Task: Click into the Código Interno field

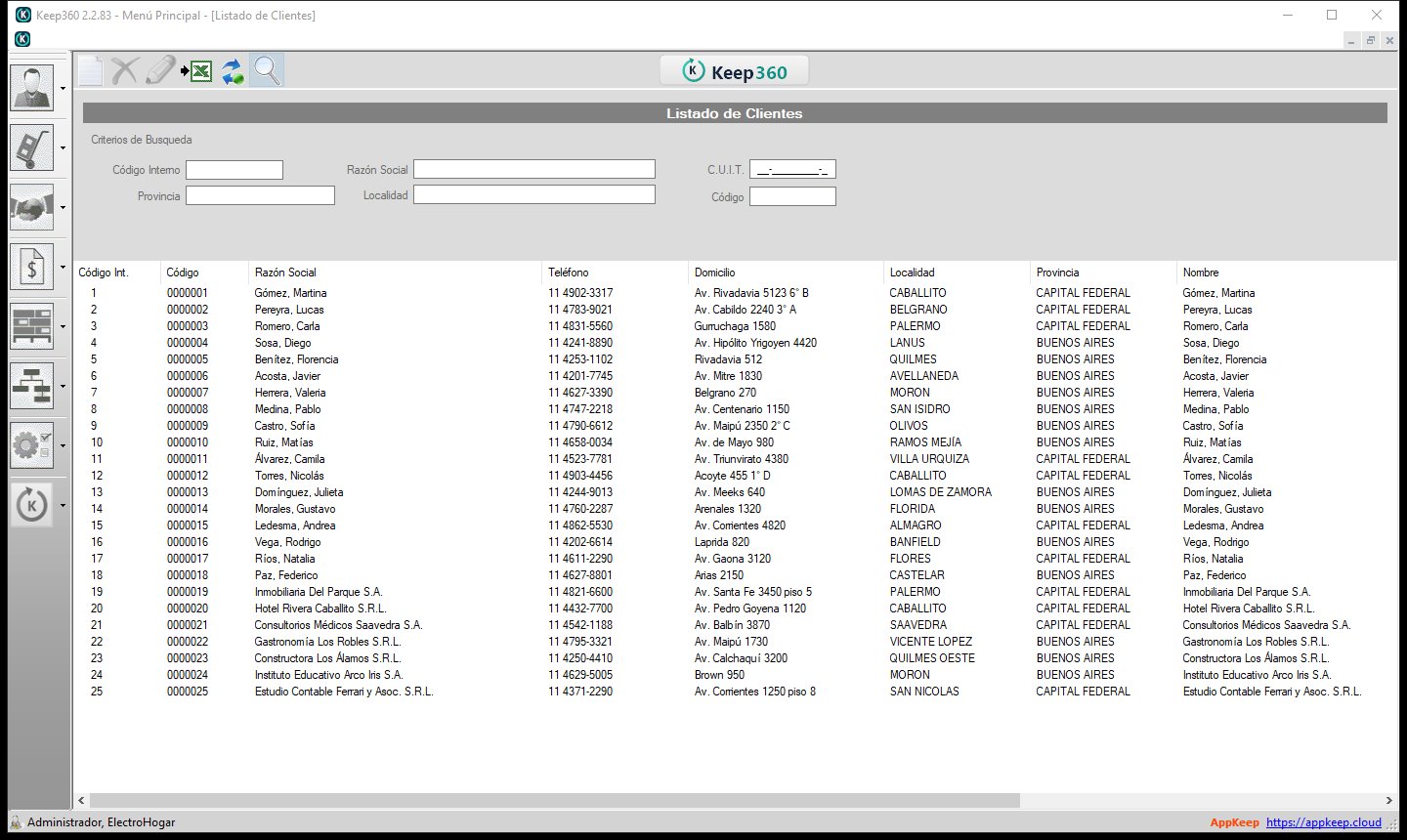Action: coord(234,170)
